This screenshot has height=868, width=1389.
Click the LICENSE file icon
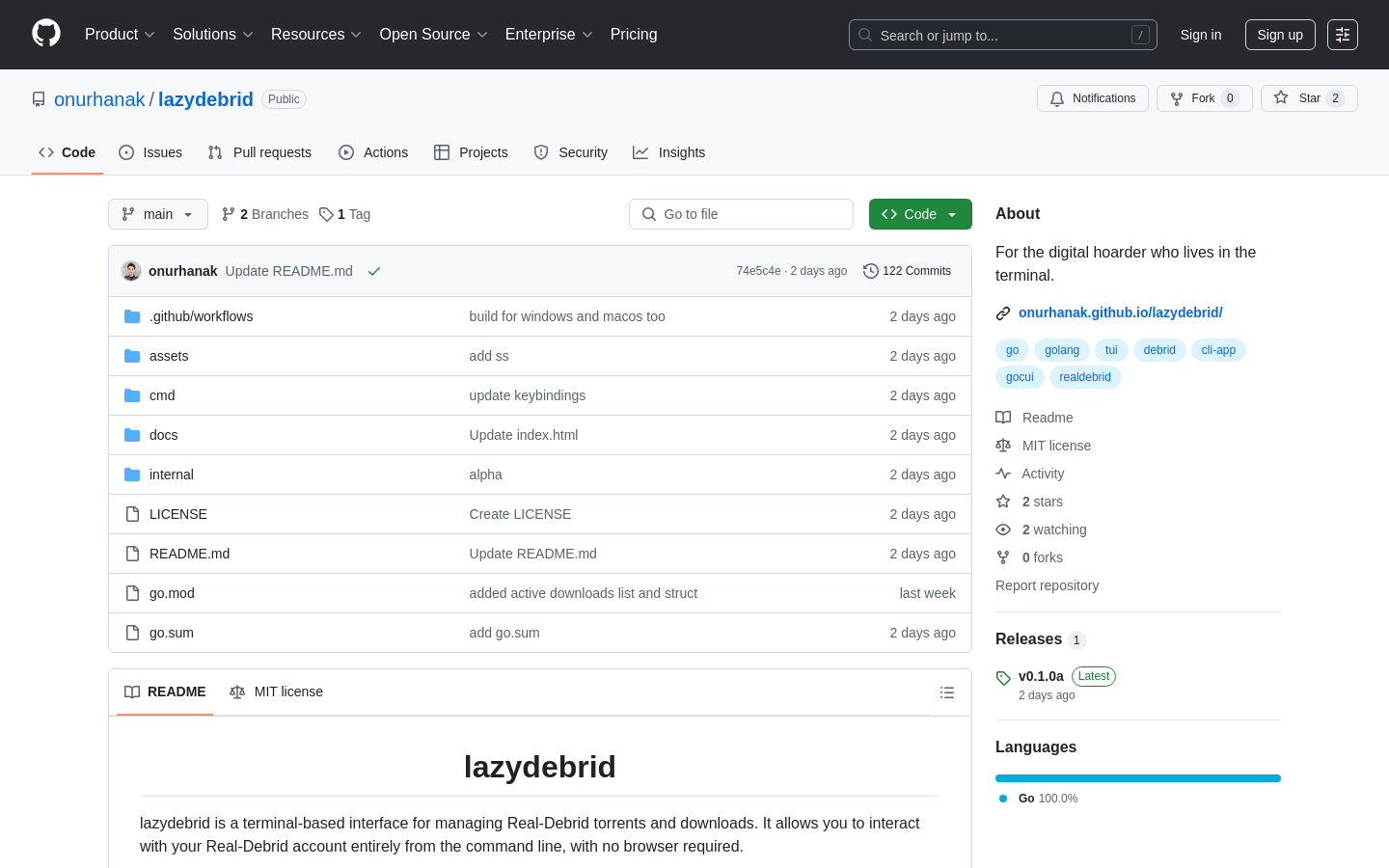pos(132,514)
